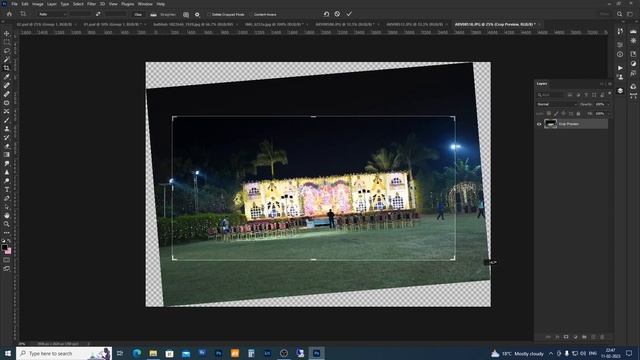
Task: Select the Magic Wand tool
Action: click(x=7, y=60)
